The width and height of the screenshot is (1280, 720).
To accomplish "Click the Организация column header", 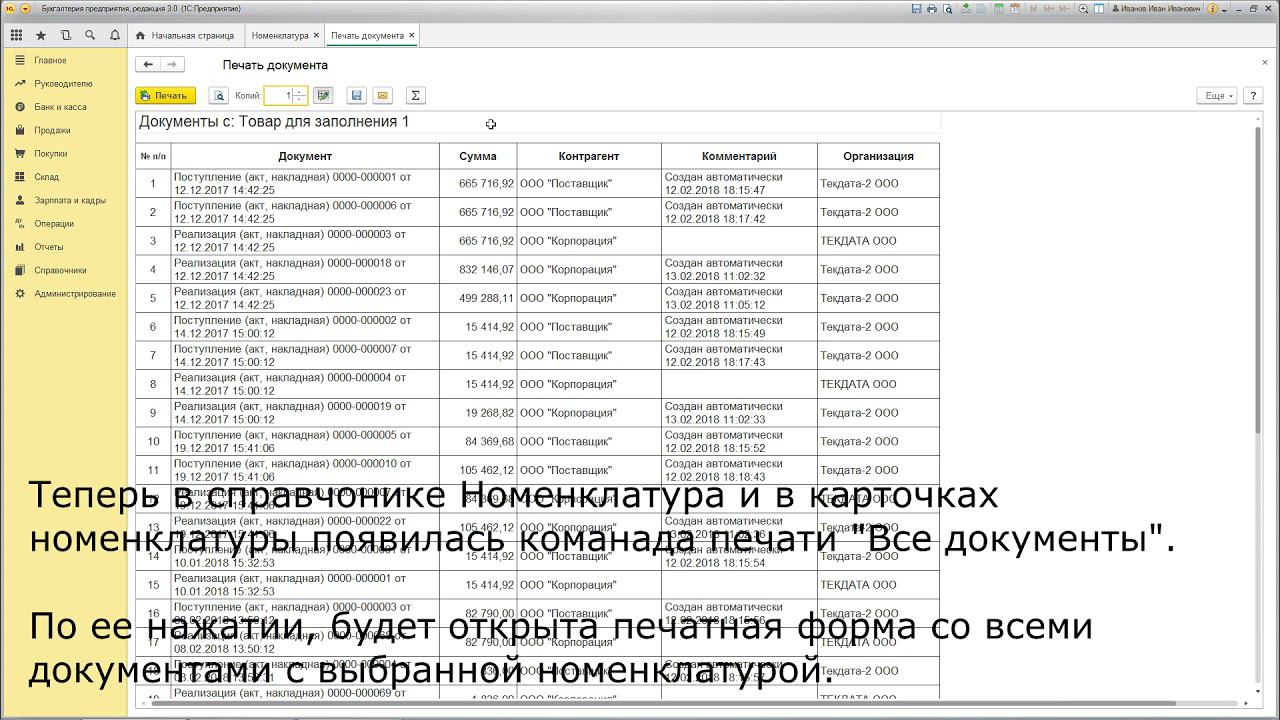I will 878,156.
